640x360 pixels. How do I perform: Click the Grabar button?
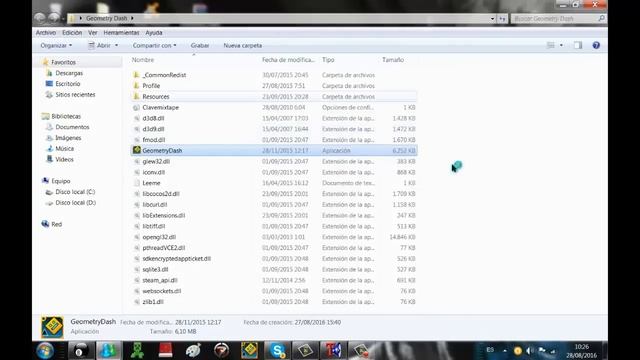click(x=200, y=45)
